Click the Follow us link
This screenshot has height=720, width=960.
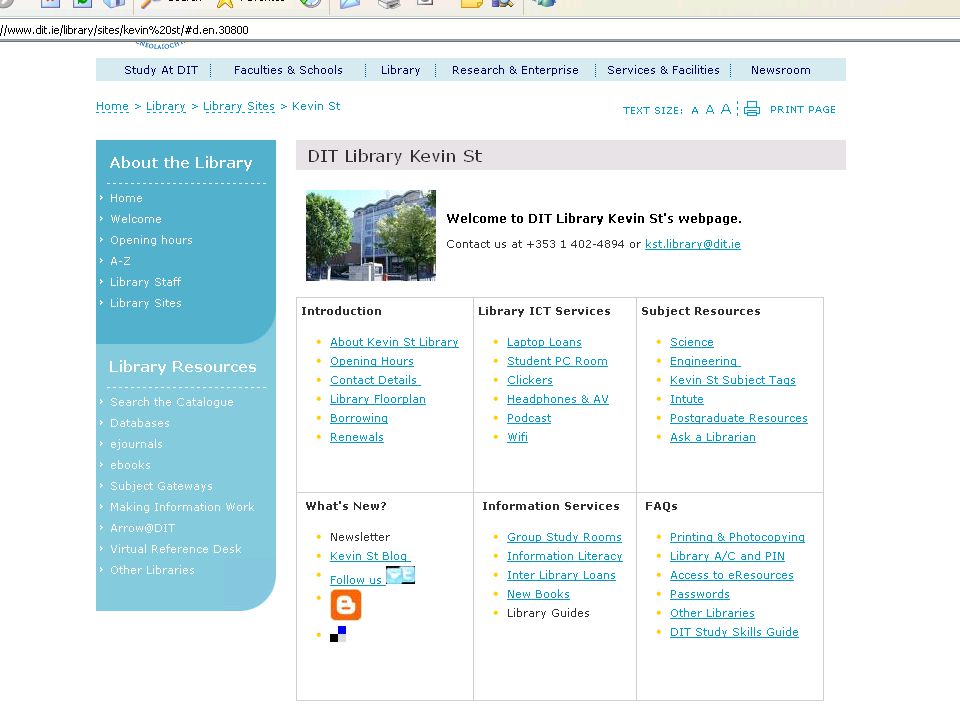point(357,579)
